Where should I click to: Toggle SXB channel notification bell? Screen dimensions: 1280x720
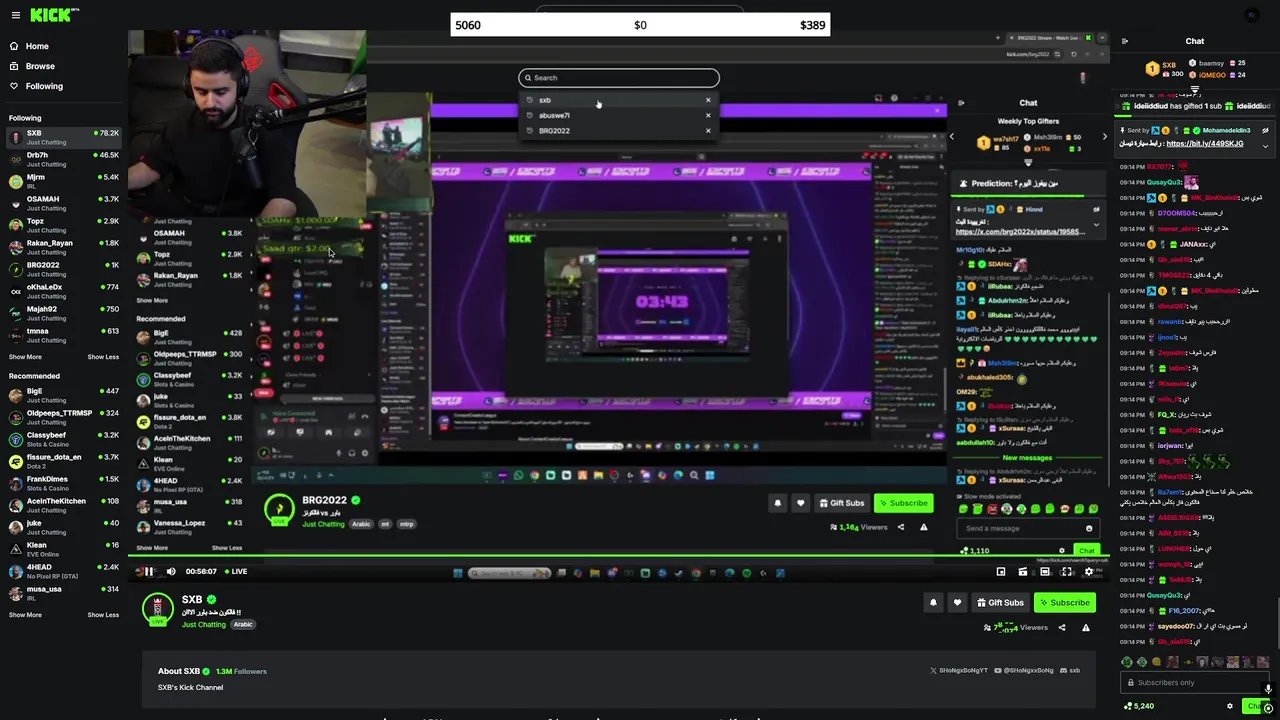(x=933, y=602)
